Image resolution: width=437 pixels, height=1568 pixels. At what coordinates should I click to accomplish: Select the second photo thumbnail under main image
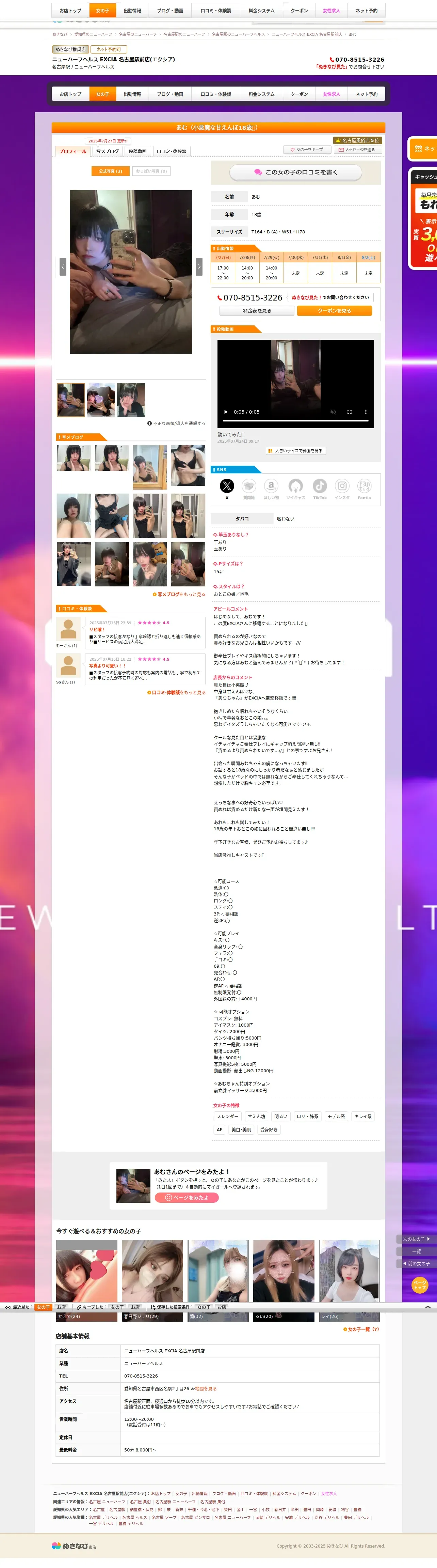point(101,400)
